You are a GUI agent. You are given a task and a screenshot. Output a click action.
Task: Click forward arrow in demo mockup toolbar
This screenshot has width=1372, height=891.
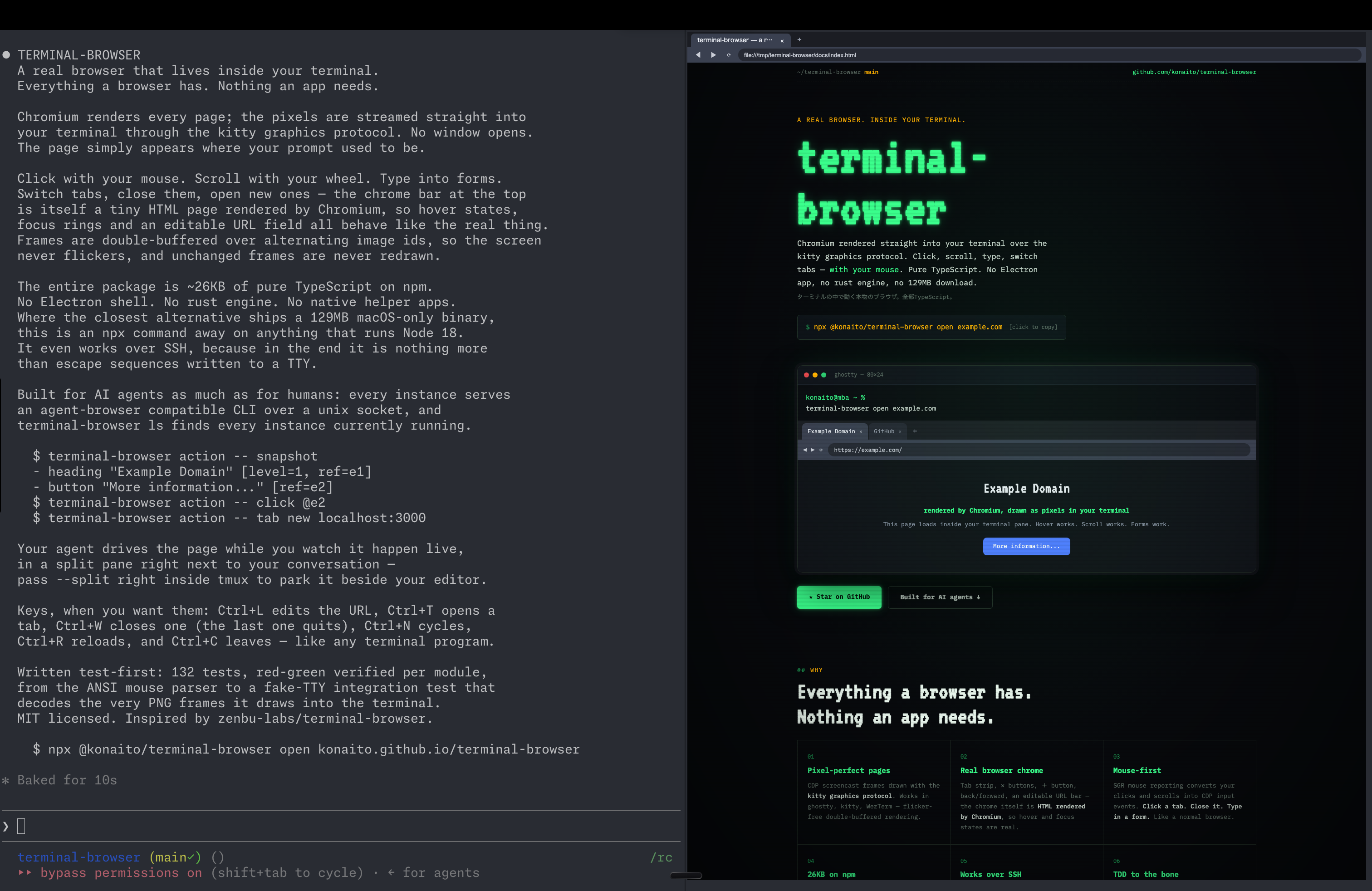[813, 450]
